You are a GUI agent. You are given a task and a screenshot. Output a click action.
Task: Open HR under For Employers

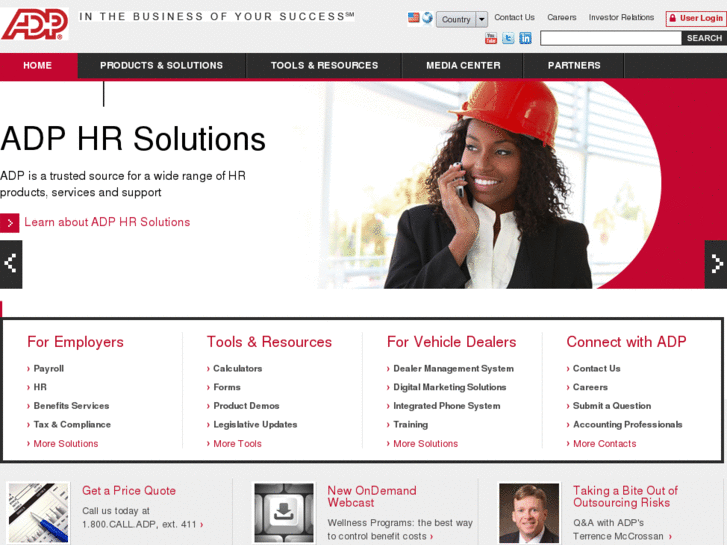point(40,387)
